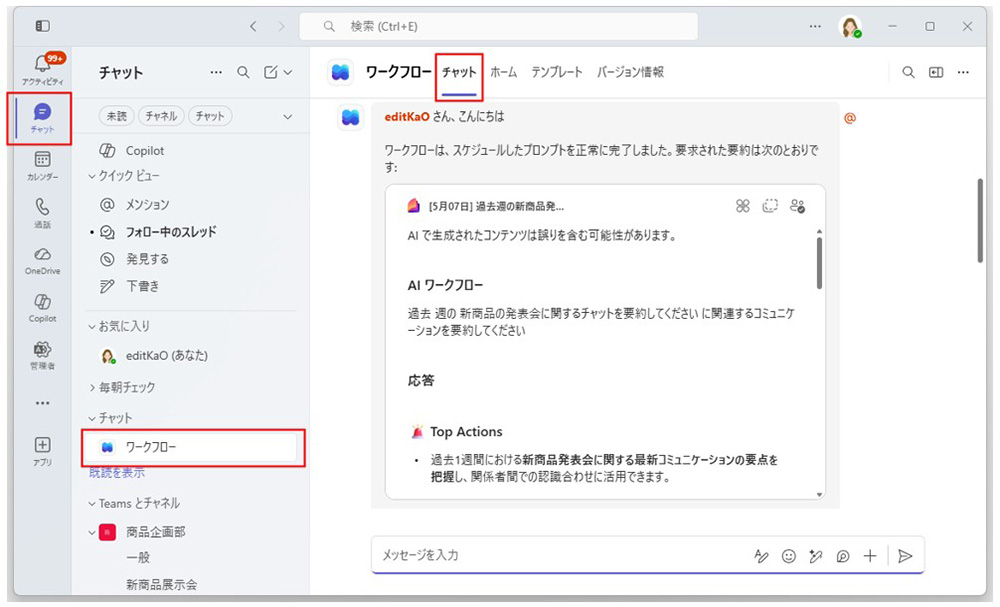Click the summary card inner scrollbar
The height and width of the screenshot is (607, 1000).
[x=819, y=263]
